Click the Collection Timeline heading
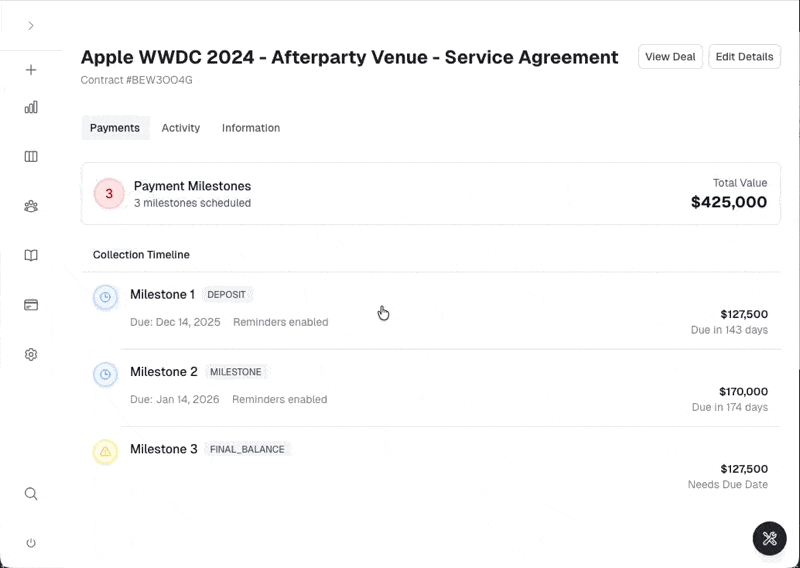The height and width of the screenshot is (568, 800). pos(141,255)
